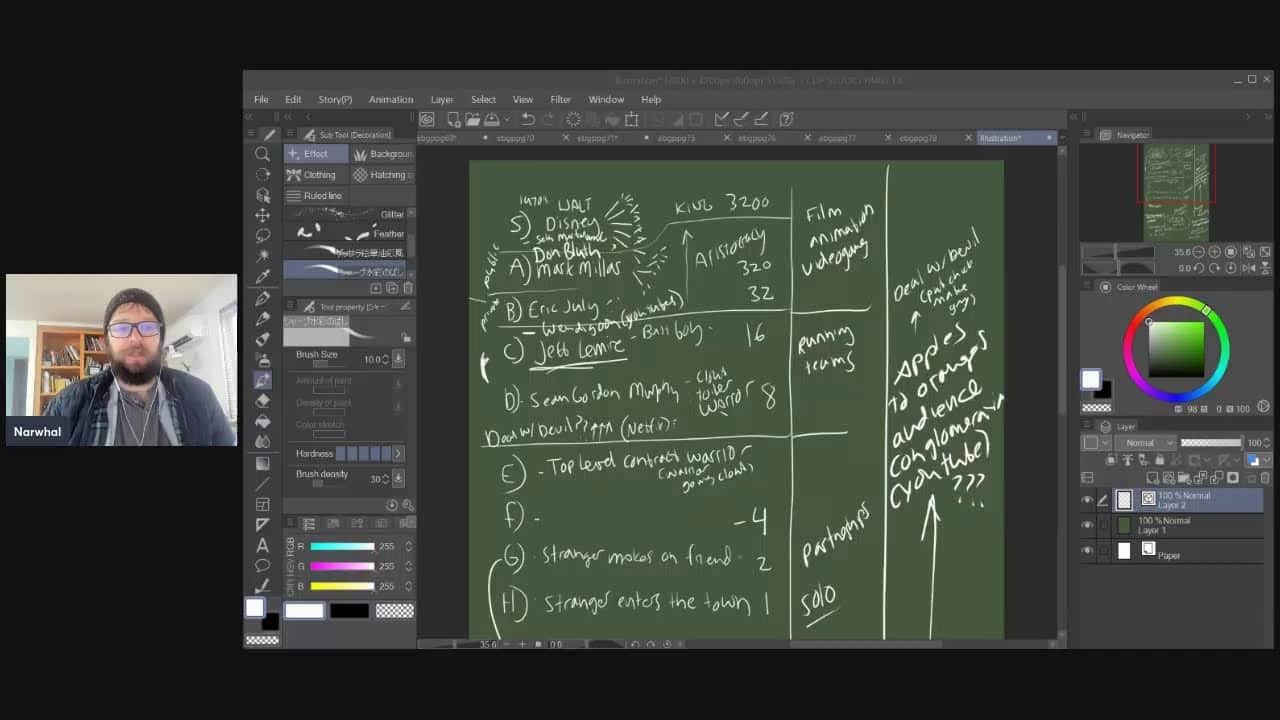Select the Hatching sub tool group
The image size is (1280, 720).
tap(381, 175)
